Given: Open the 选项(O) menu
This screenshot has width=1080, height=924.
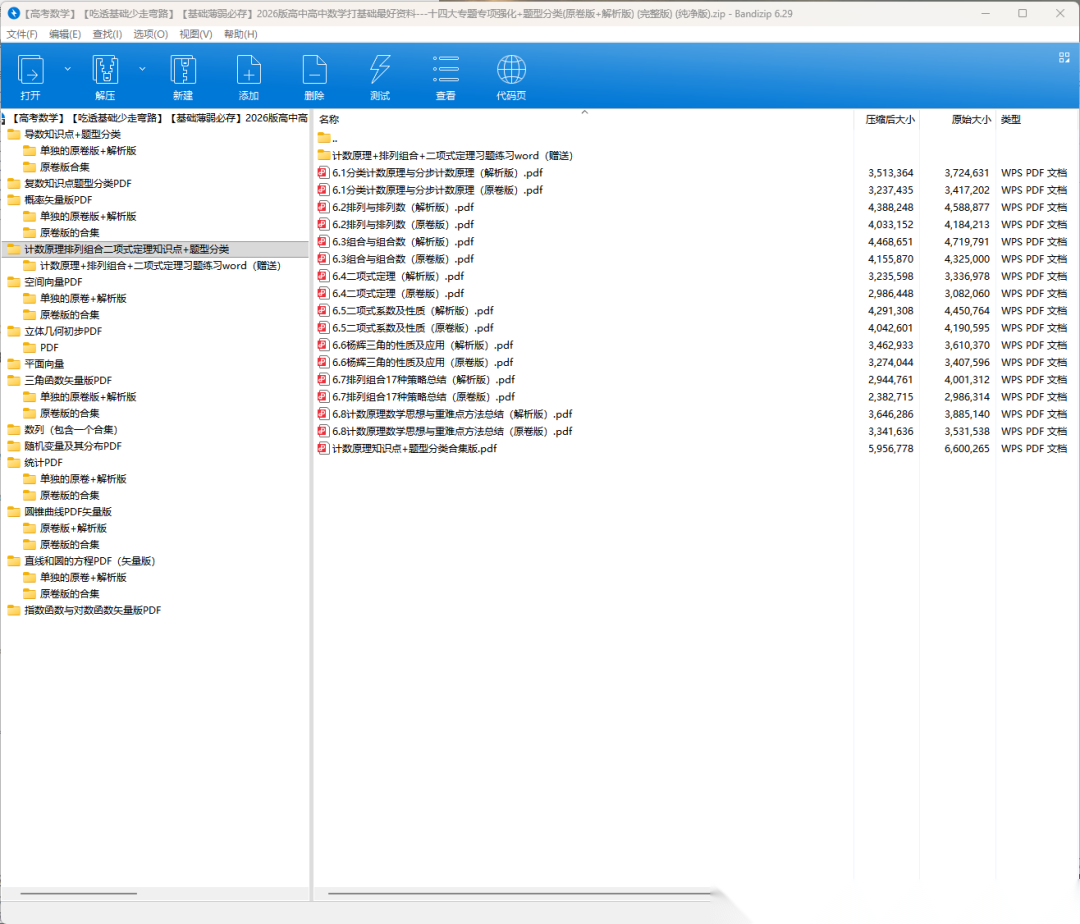Looking at the screenshot, I should [150, 34].
